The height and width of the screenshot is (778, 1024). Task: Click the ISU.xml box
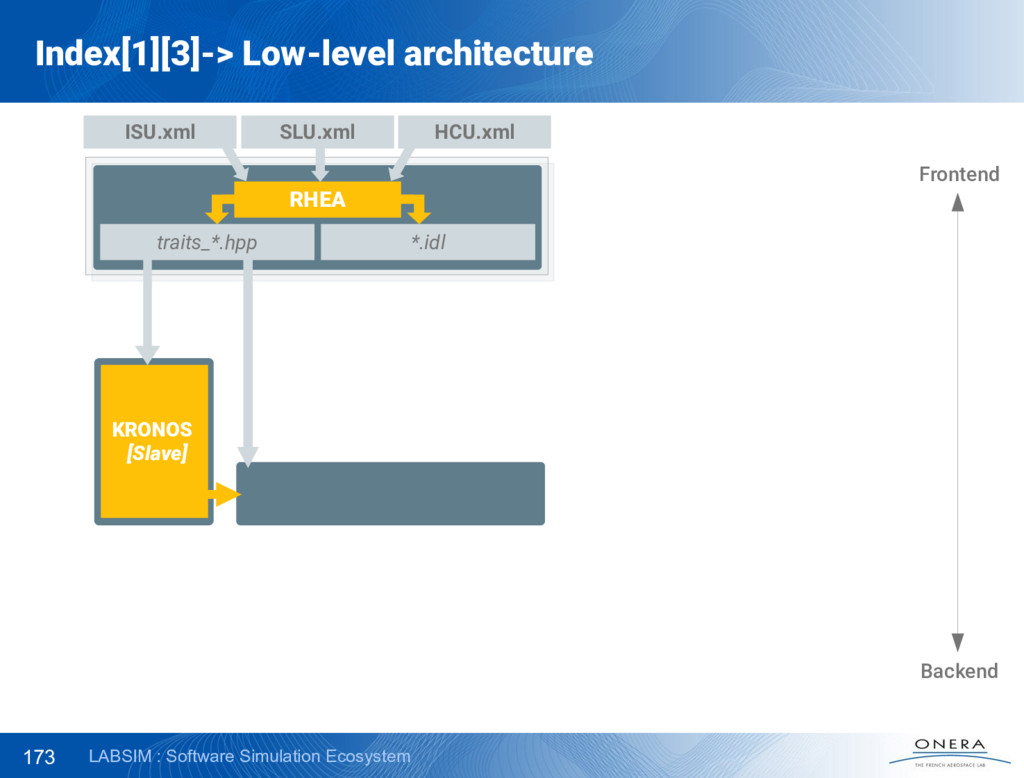(x=160, y=132)
